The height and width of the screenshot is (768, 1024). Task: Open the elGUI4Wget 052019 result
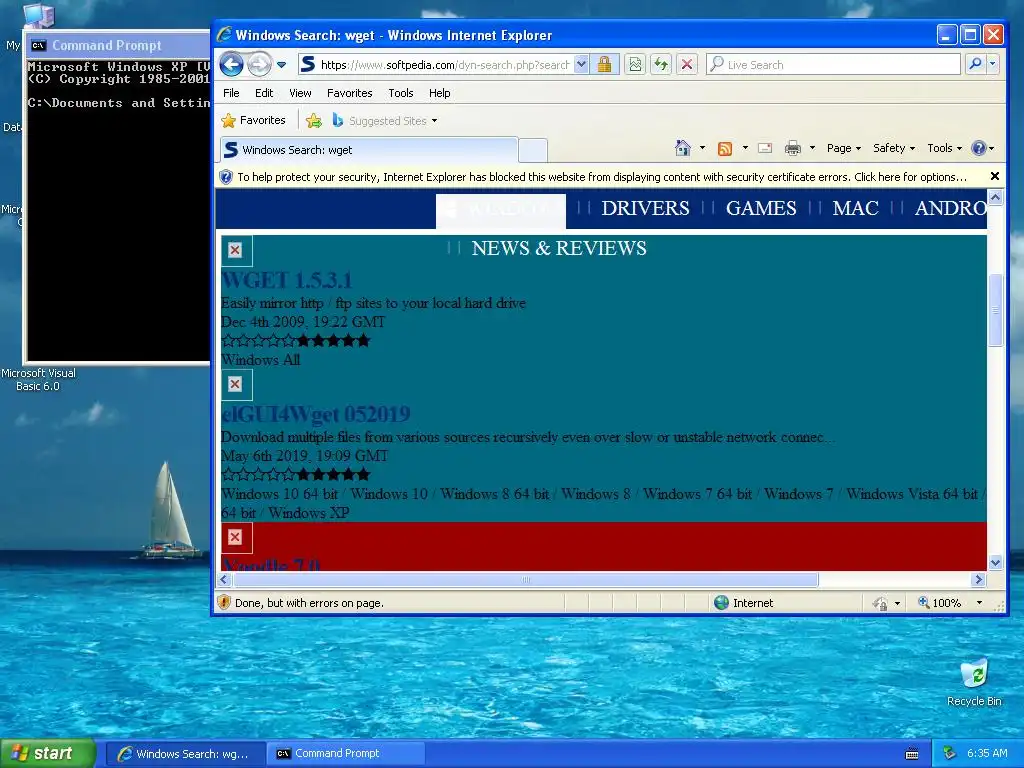[x=316, y=414]
